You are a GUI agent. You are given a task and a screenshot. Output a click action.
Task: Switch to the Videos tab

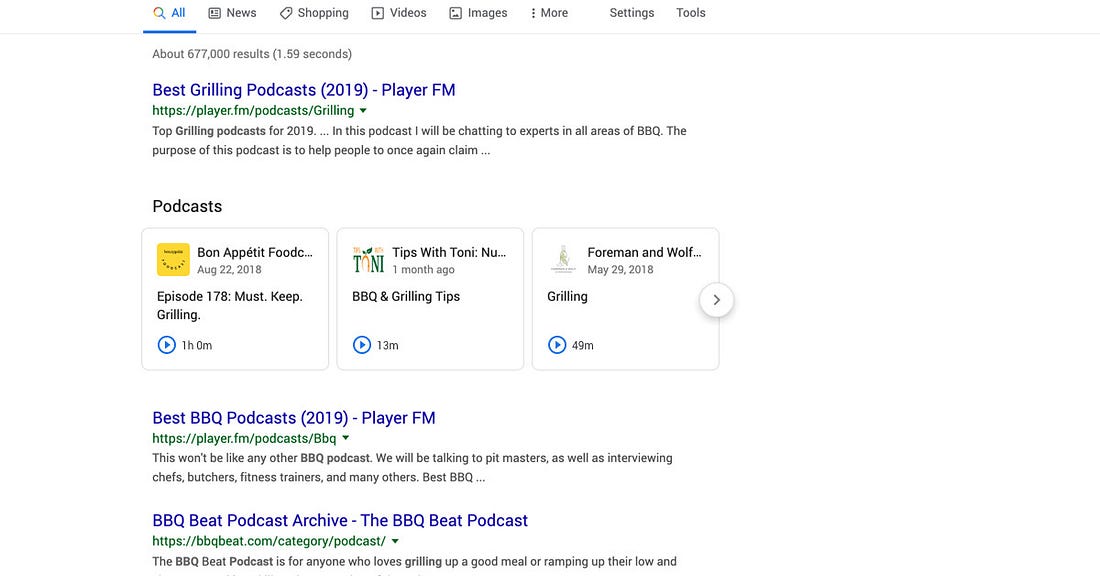pyautogui.click(x=398, y=13)
